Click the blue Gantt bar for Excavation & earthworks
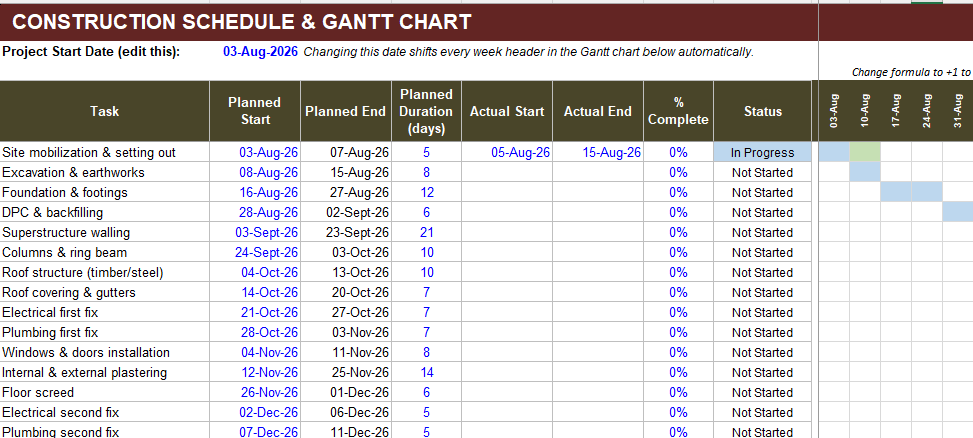 pyautogui.click(x=865, y=172)
